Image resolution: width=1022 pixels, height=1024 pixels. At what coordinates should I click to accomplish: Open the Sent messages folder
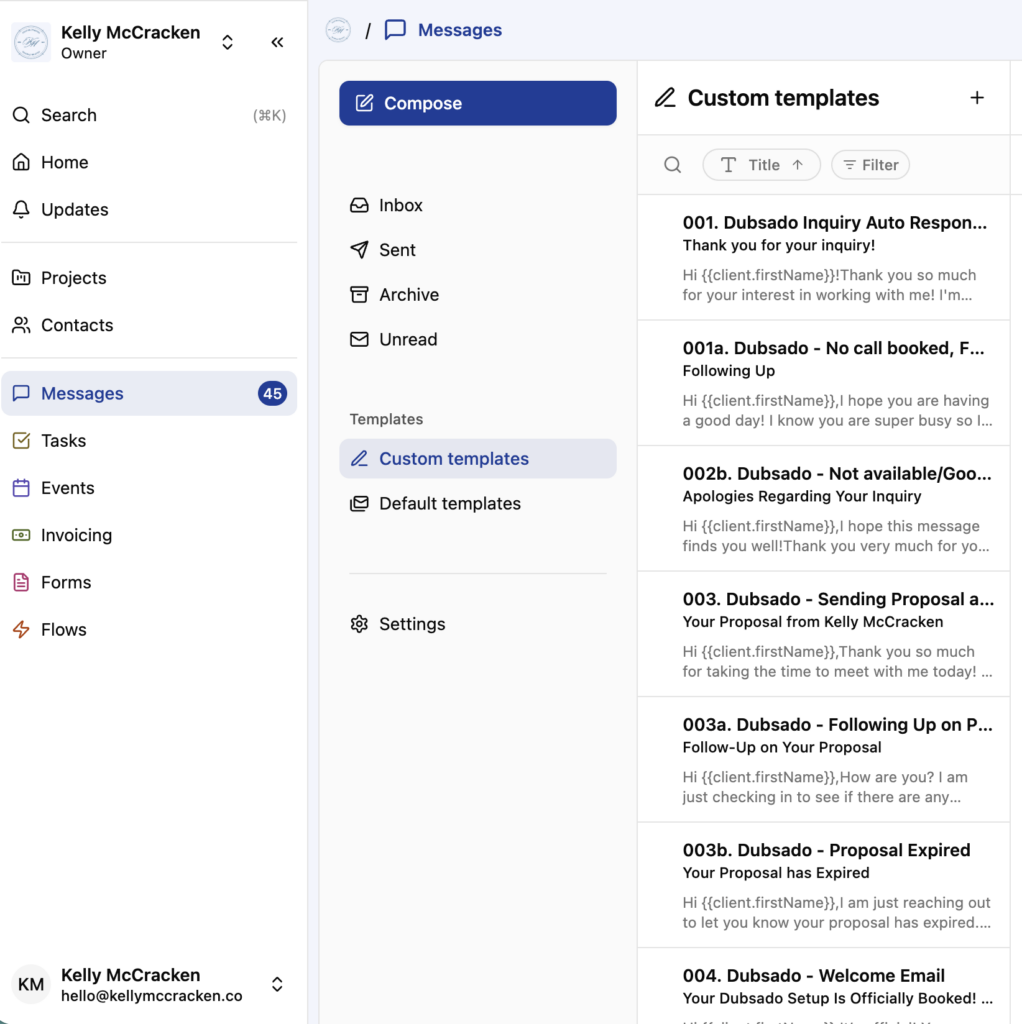pyautogui.click(x=395, y=250)
